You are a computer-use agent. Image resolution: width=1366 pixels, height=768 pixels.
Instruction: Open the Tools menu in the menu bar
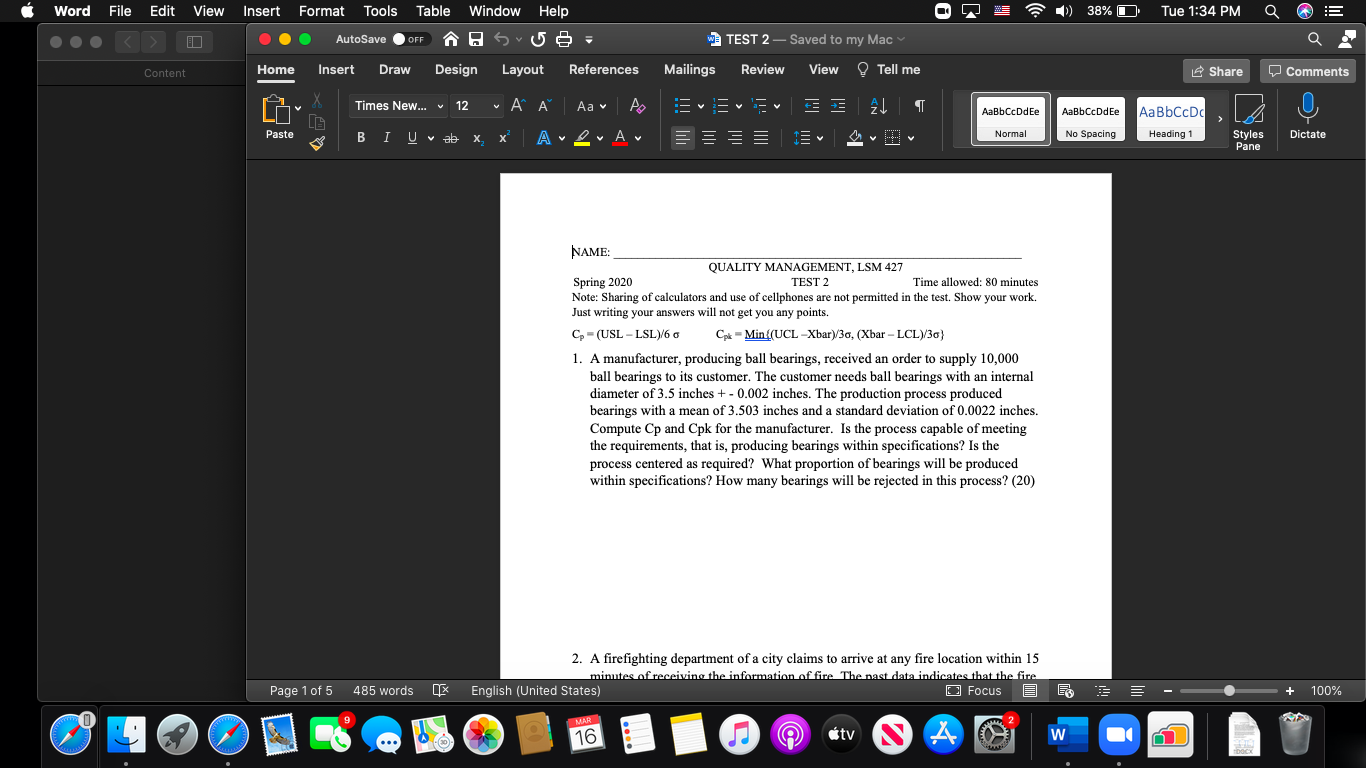379,11
